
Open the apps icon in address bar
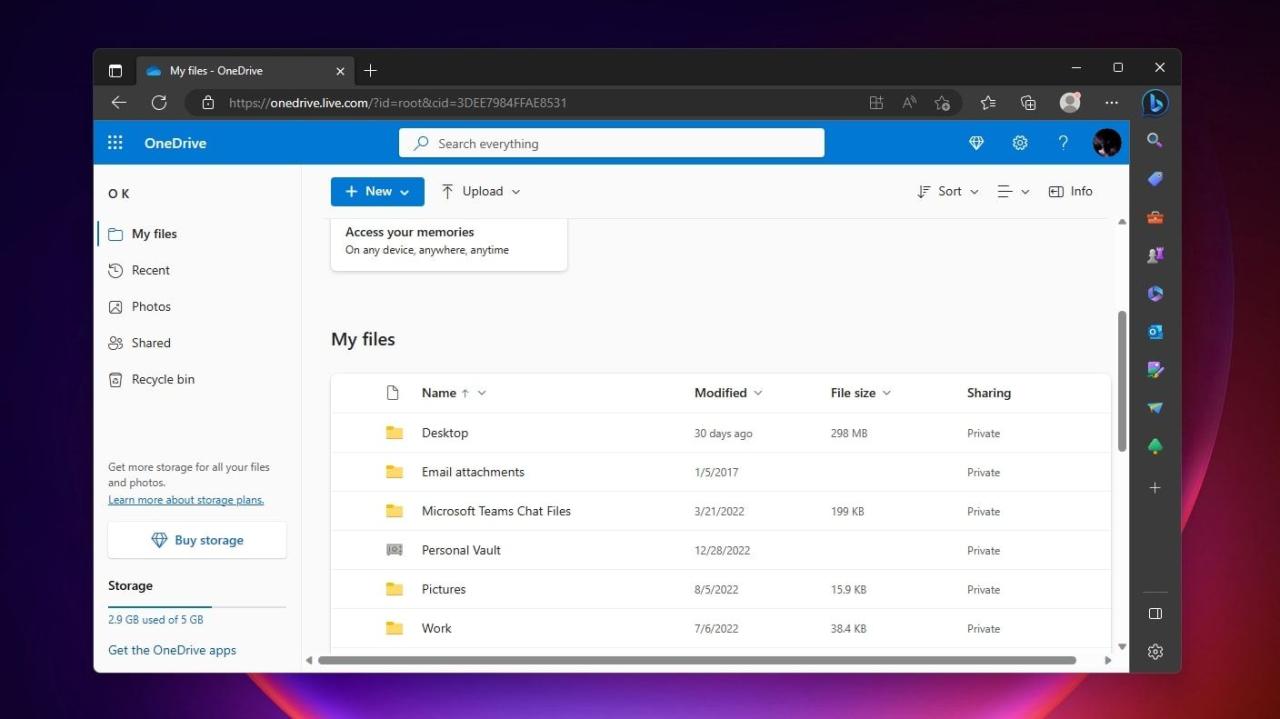point(876,102)
